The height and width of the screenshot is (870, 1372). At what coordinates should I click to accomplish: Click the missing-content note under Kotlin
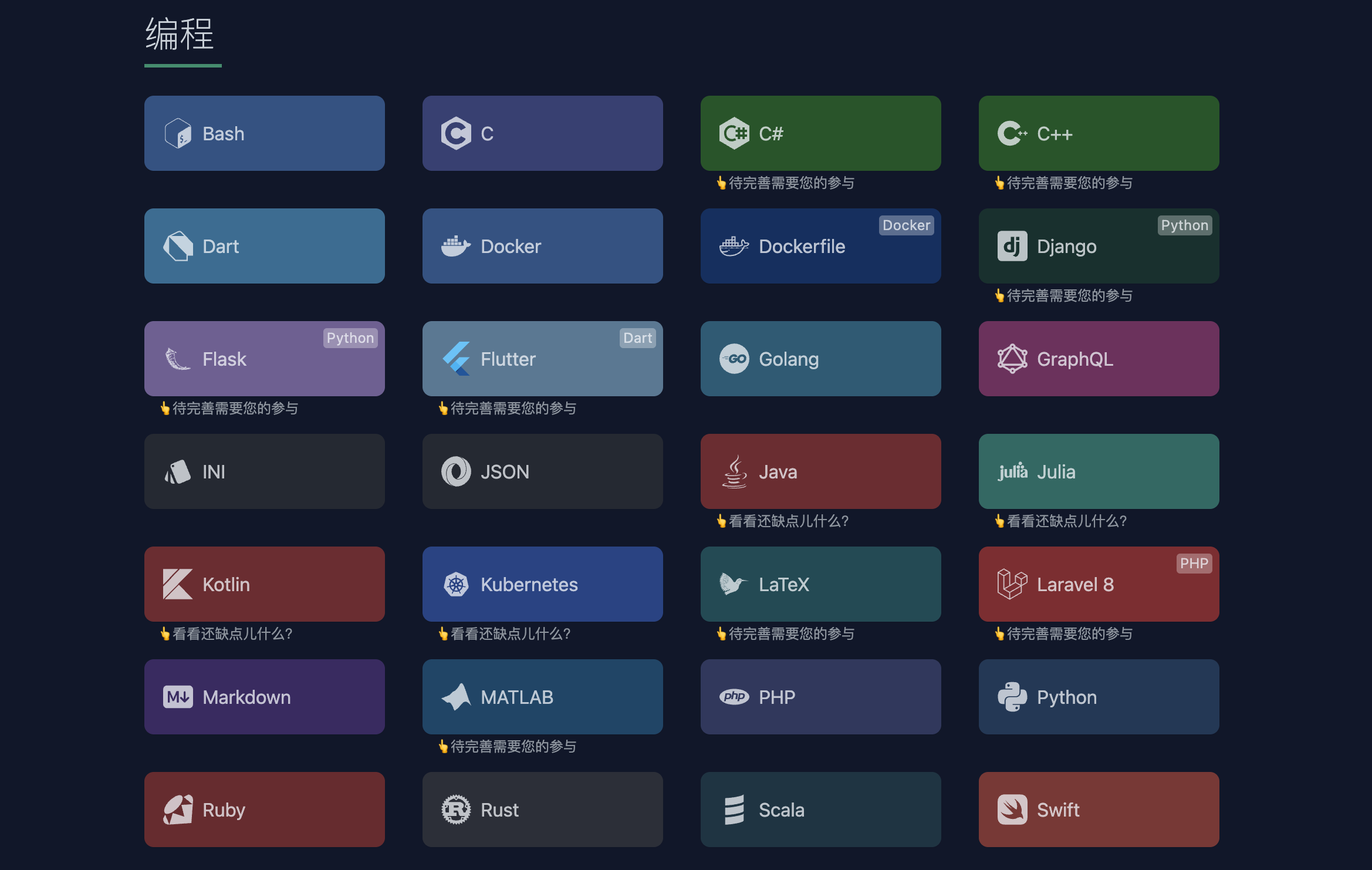(x=226, y=634)
